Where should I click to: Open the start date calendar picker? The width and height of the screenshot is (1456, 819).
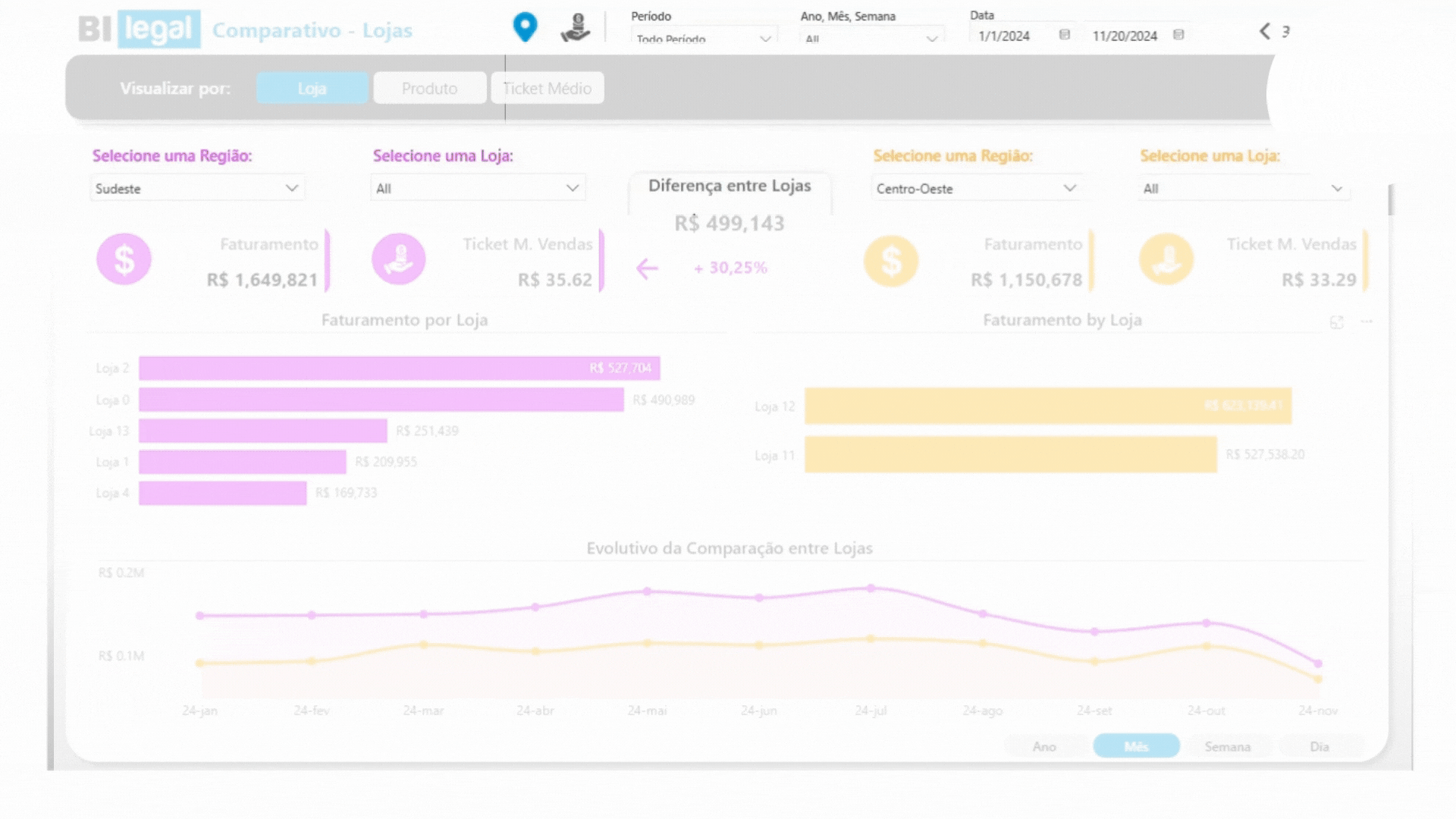tap(1064, 35)
